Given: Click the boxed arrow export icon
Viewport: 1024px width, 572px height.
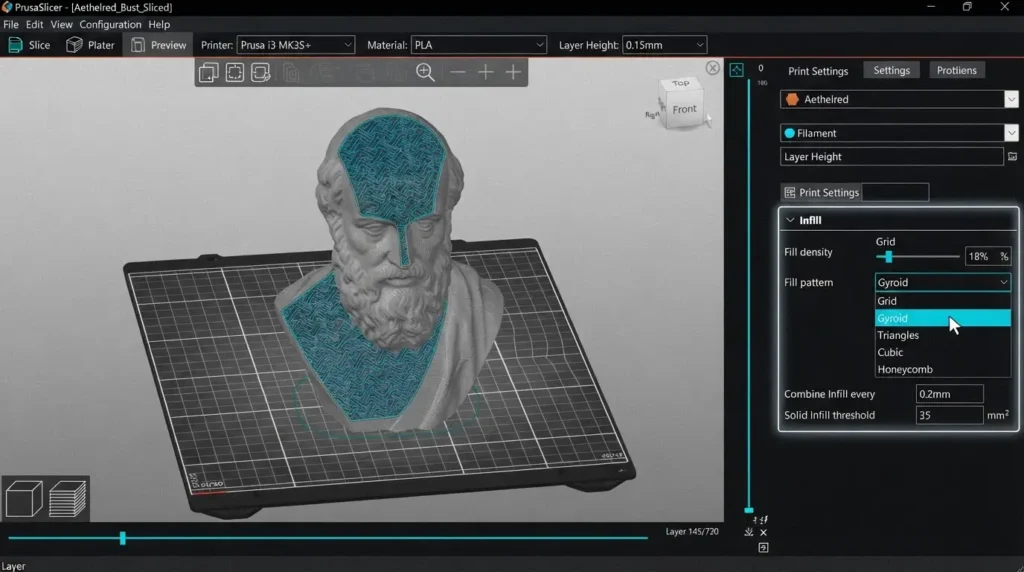Looking at the screenshot, I should click(763, 548).
